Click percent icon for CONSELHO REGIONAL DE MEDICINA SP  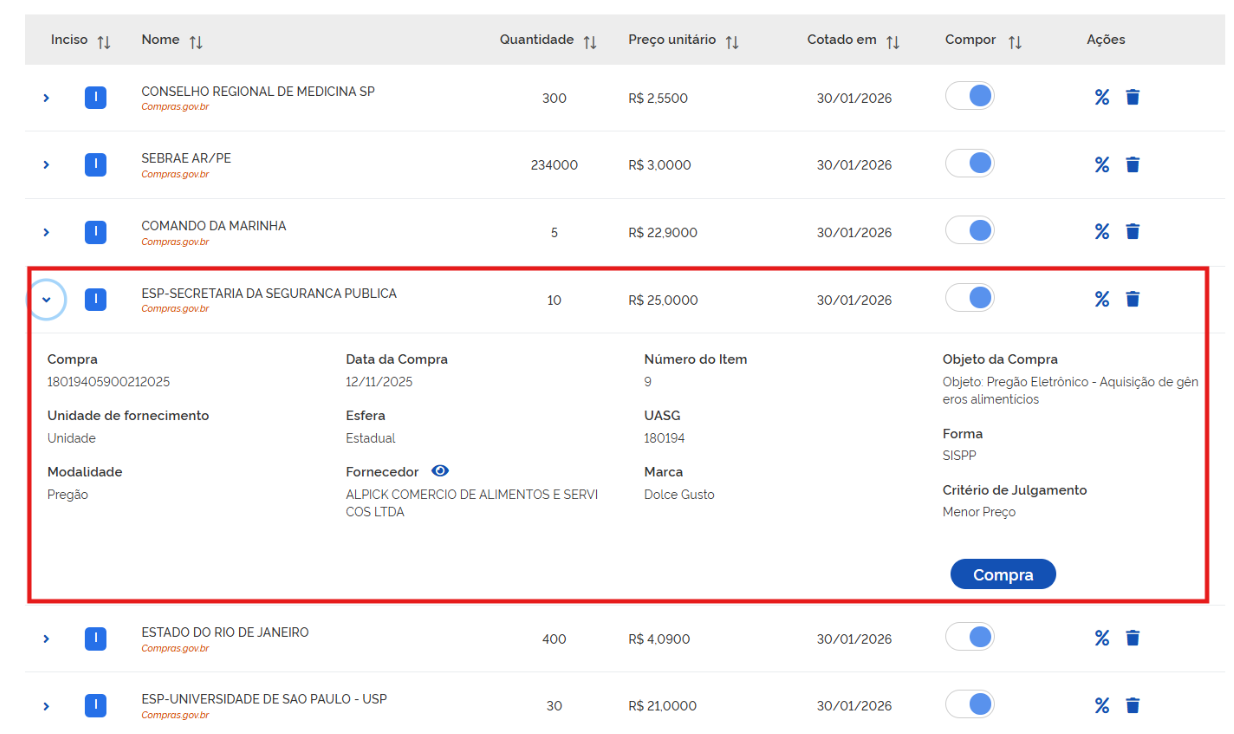(x=1101, y=97)
